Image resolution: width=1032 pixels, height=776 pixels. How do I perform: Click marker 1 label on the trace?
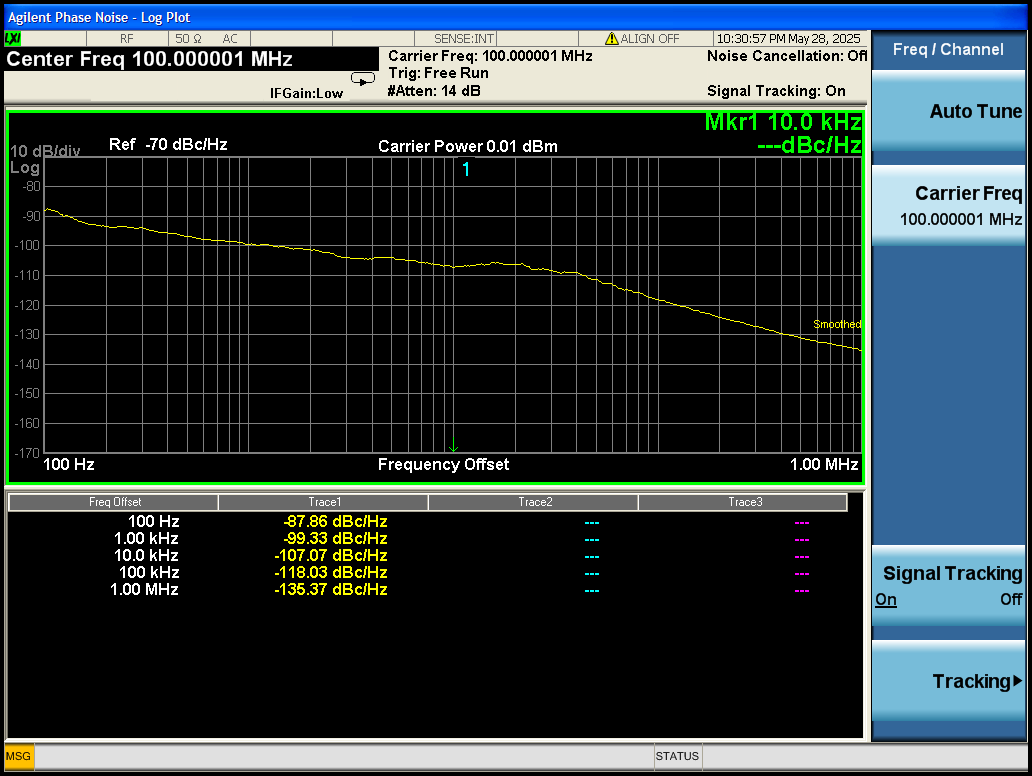click(466, 170)
